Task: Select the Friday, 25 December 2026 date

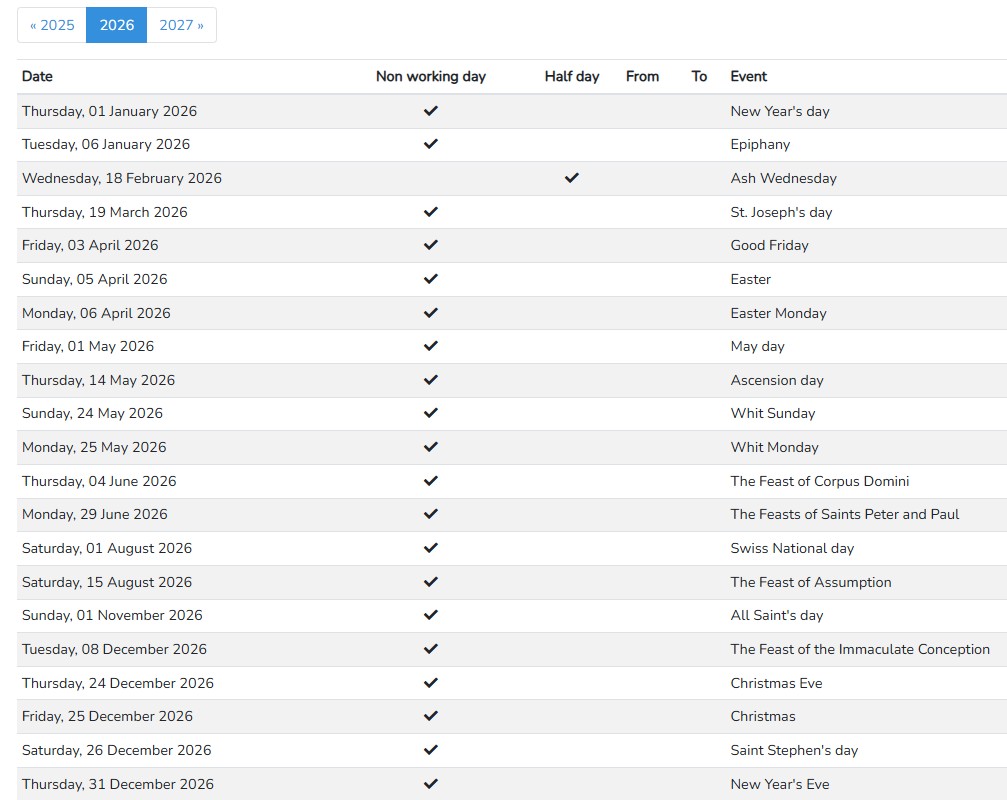Action: point(107,716)
